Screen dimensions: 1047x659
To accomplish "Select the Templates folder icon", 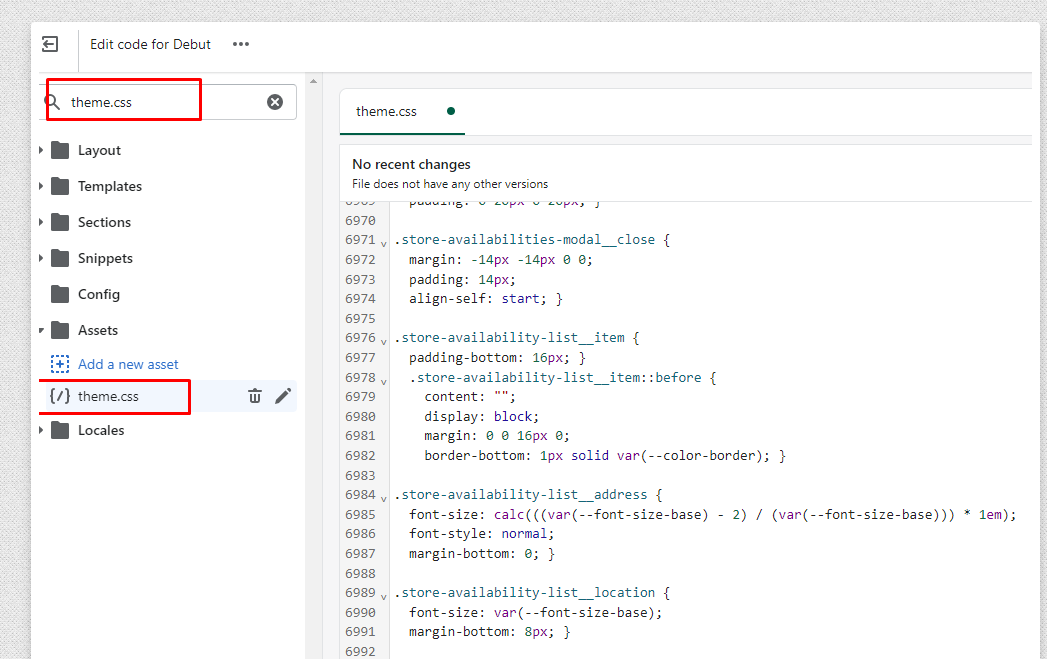I will point(60,186).
